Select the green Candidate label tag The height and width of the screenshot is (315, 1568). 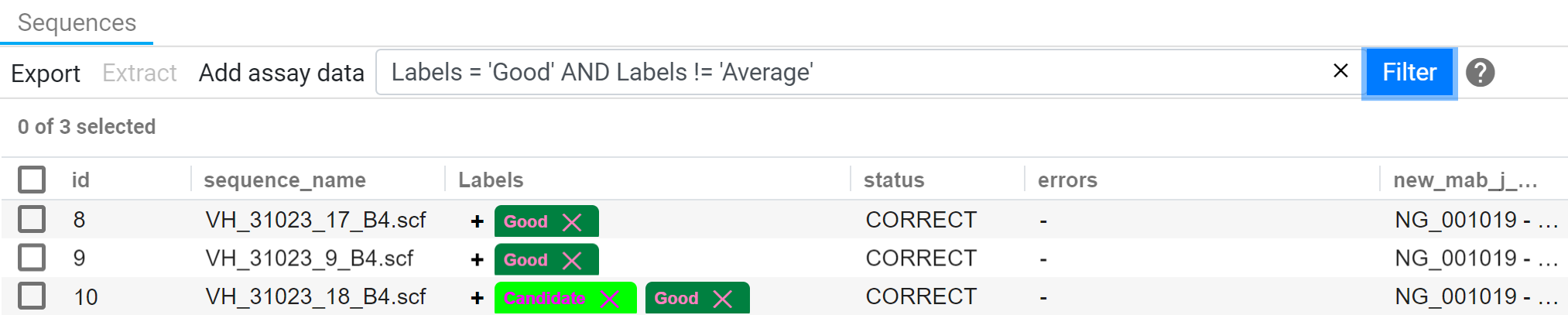pos(544,298)
